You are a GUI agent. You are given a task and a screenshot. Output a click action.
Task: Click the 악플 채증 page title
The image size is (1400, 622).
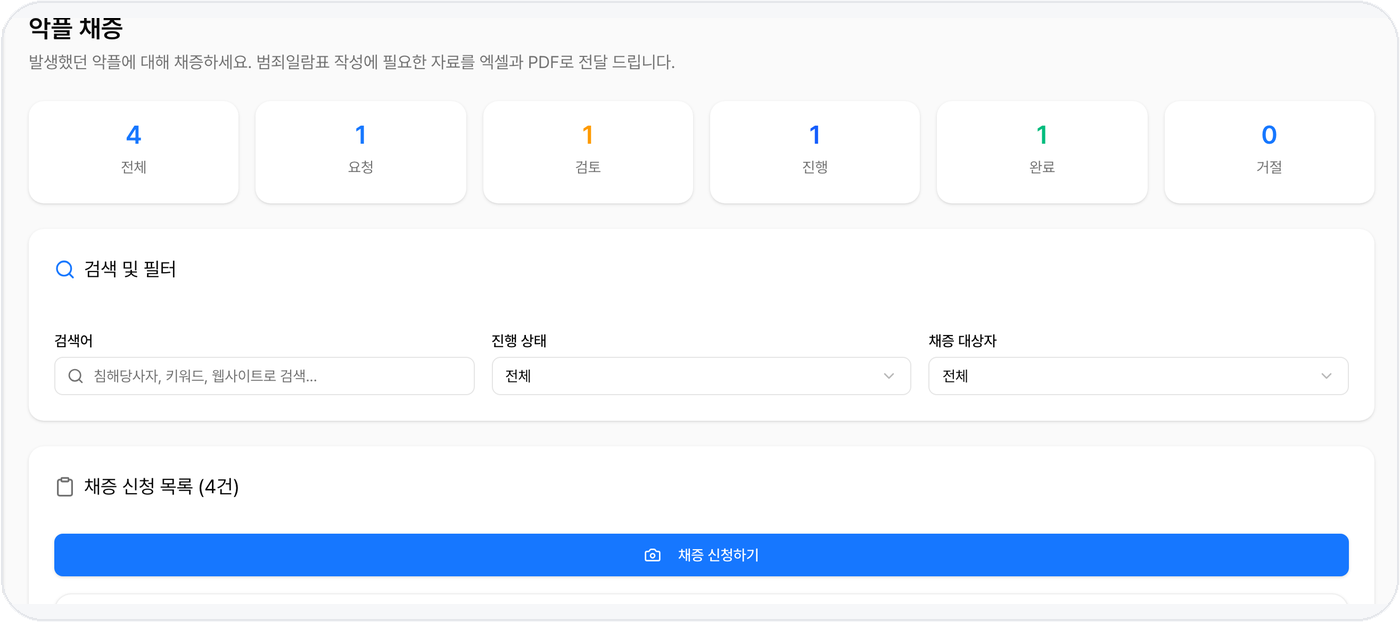[x=76, y=29]
